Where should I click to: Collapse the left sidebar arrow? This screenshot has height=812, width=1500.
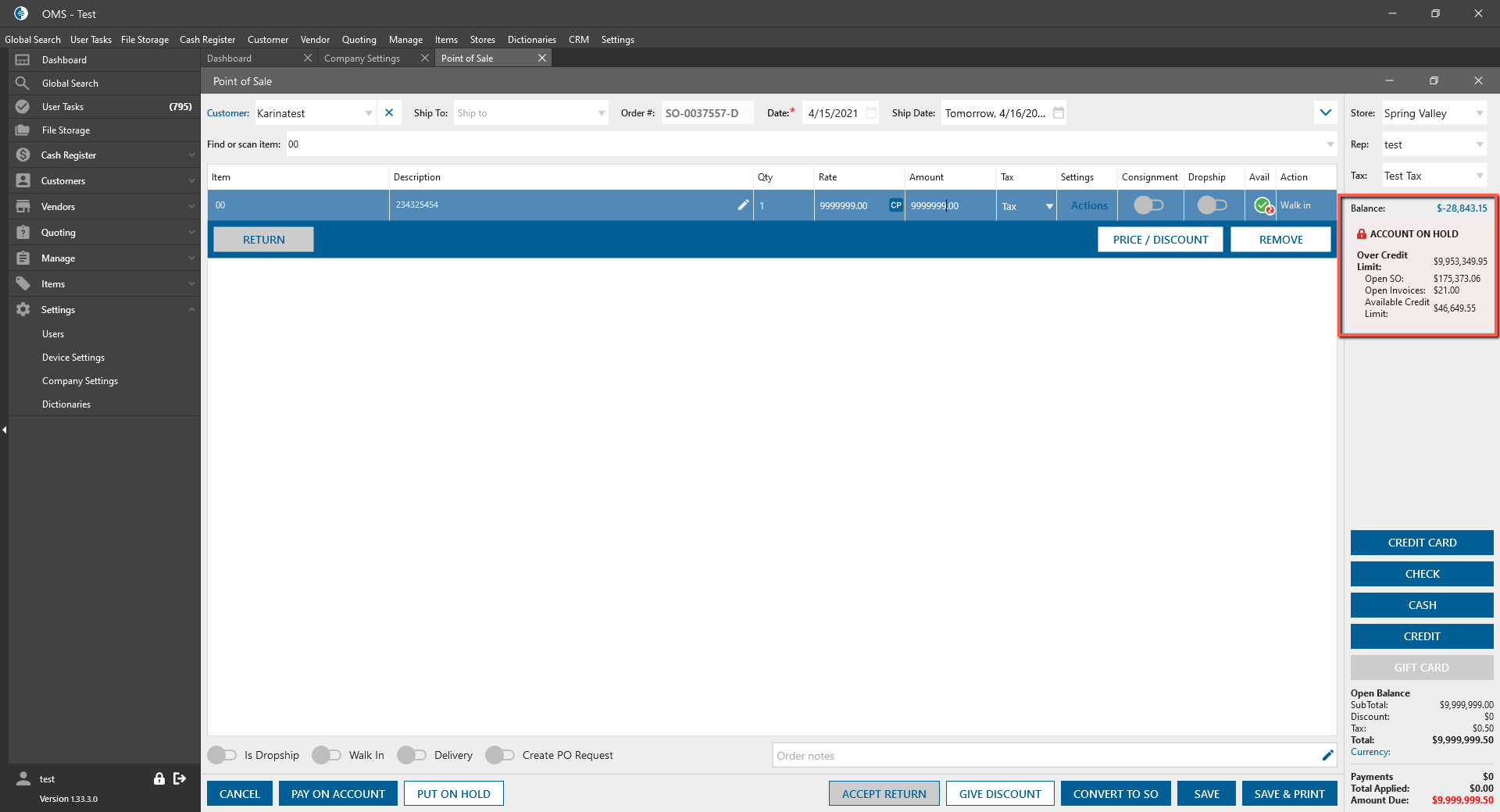click(4, 429)
